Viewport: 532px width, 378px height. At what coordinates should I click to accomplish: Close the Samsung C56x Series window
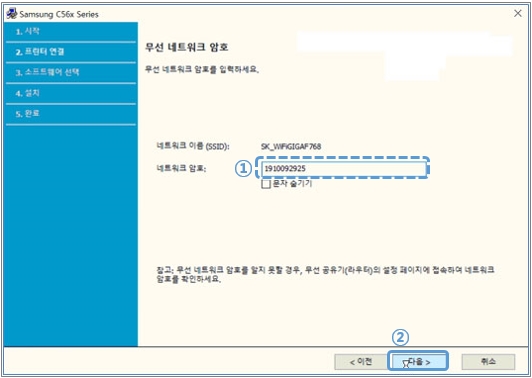(518, 14)
